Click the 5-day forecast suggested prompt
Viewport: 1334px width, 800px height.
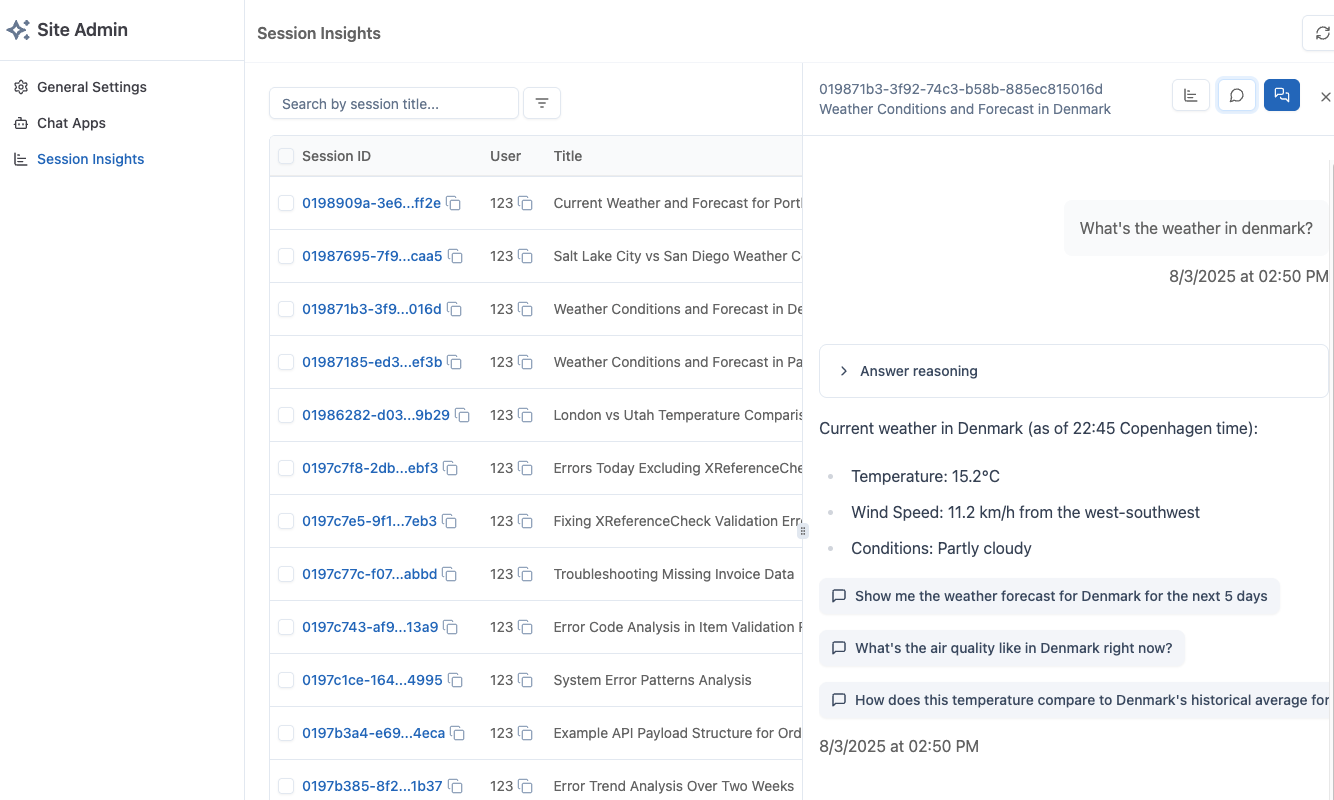(1050, 596)
